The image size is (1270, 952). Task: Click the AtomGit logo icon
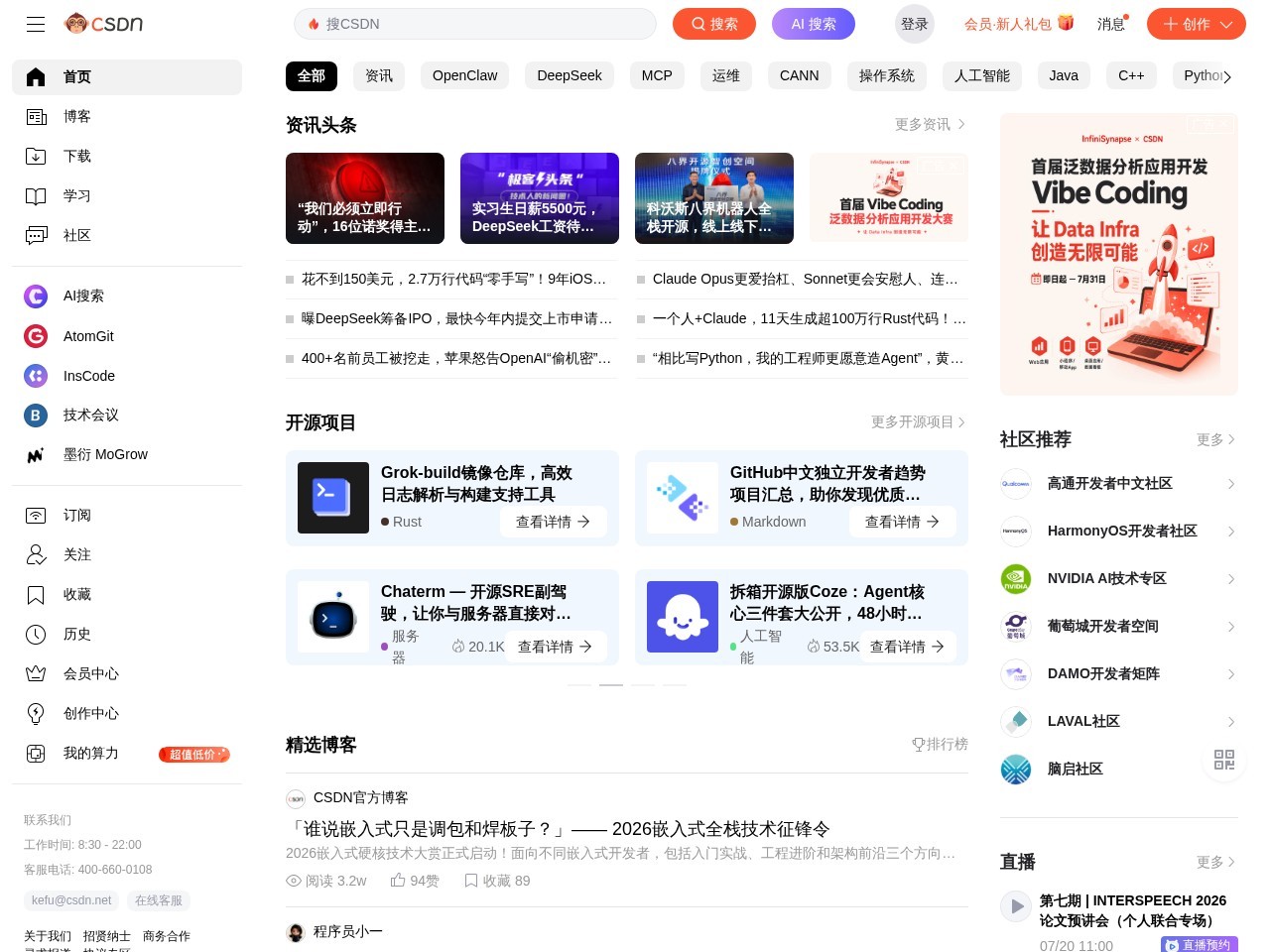[x=36, y=336]
